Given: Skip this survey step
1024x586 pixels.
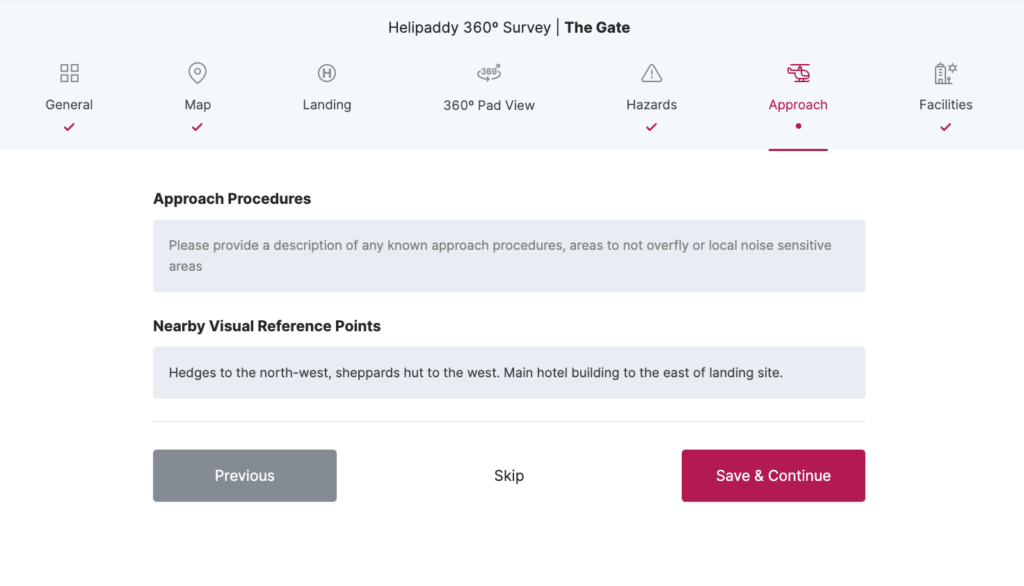Looking at the screenshot, I should coord(509,476).
